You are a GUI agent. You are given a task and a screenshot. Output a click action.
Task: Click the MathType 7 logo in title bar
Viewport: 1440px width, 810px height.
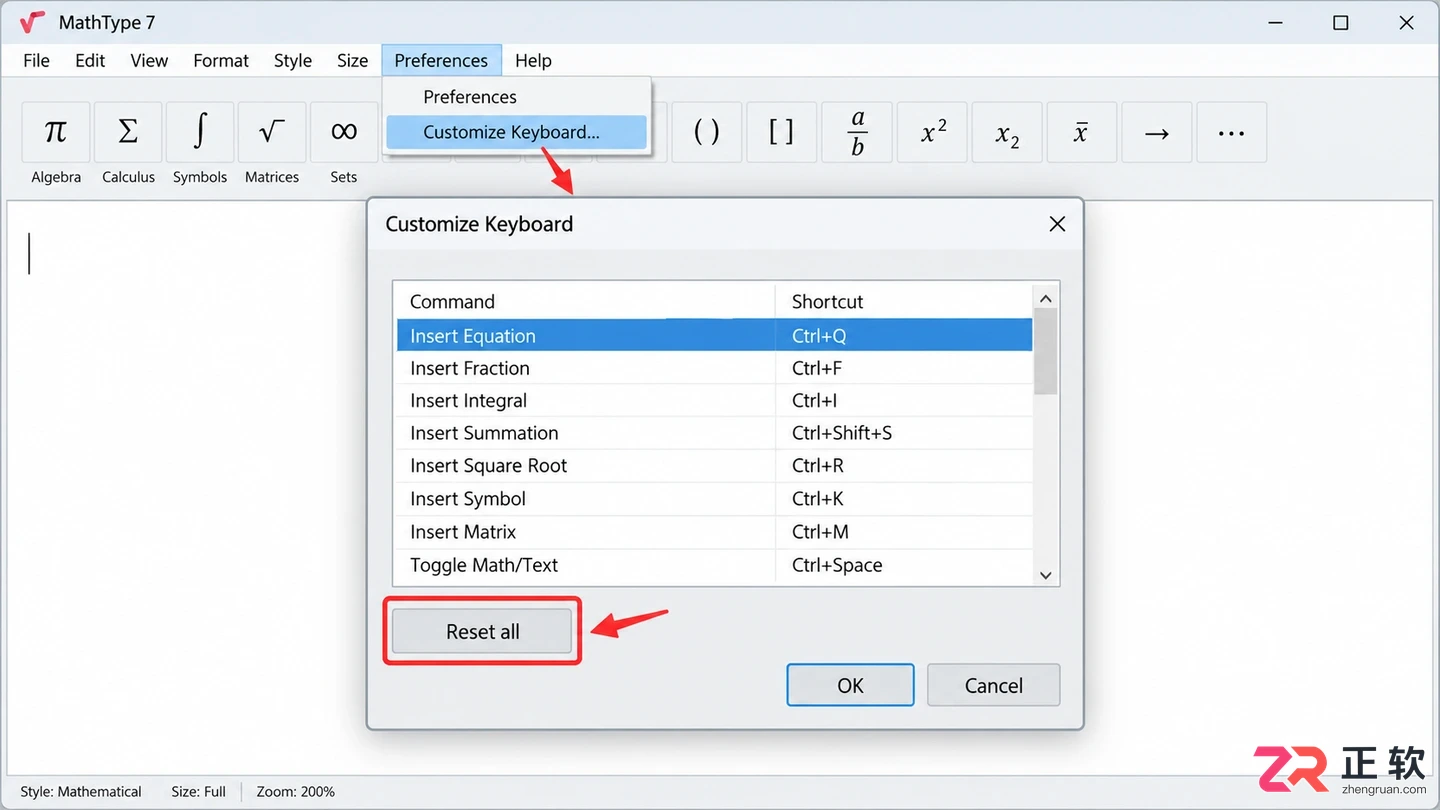33,22
